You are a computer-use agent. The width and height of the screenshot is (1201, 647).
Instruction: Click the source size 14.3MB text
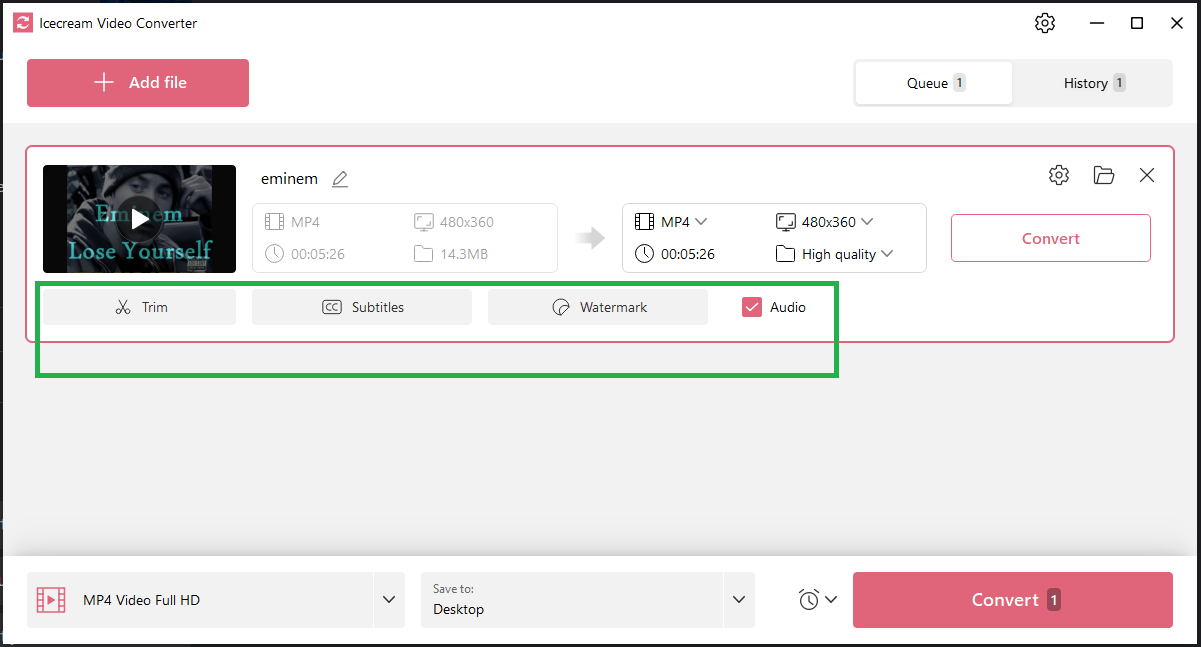(x=464, y=254)
